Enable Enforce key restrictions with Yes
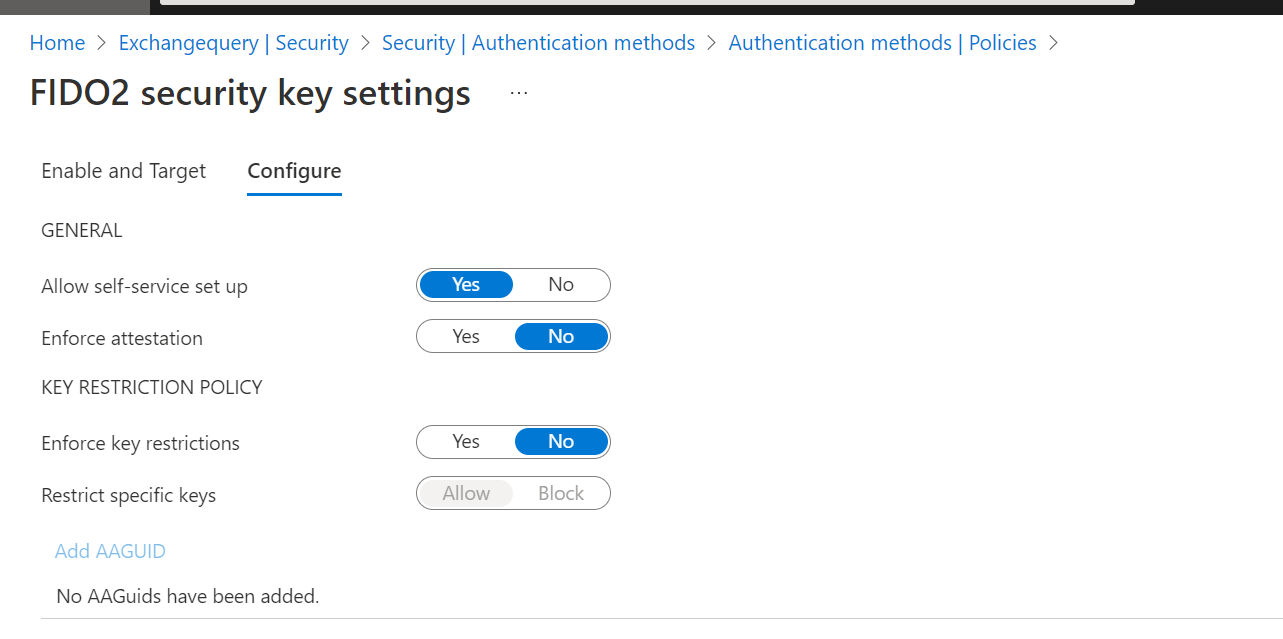 coord(466,442)
